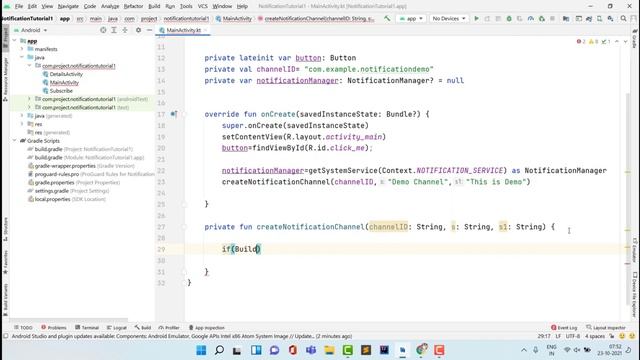640x360 pixels.
Task: Open the Navigate menu
Action: 68,6
